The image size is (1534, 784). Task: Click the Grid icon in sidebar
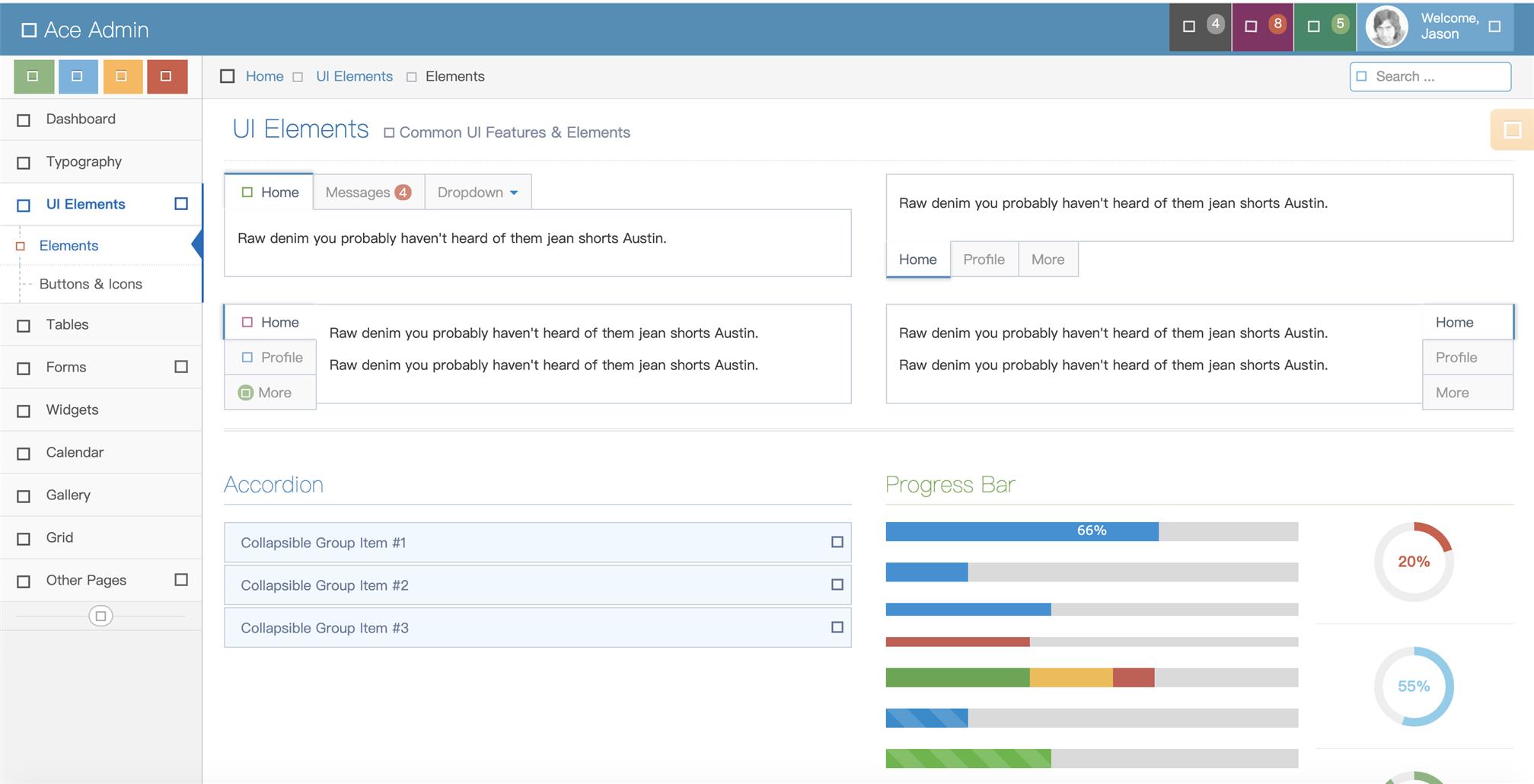[x=24, y=539]
